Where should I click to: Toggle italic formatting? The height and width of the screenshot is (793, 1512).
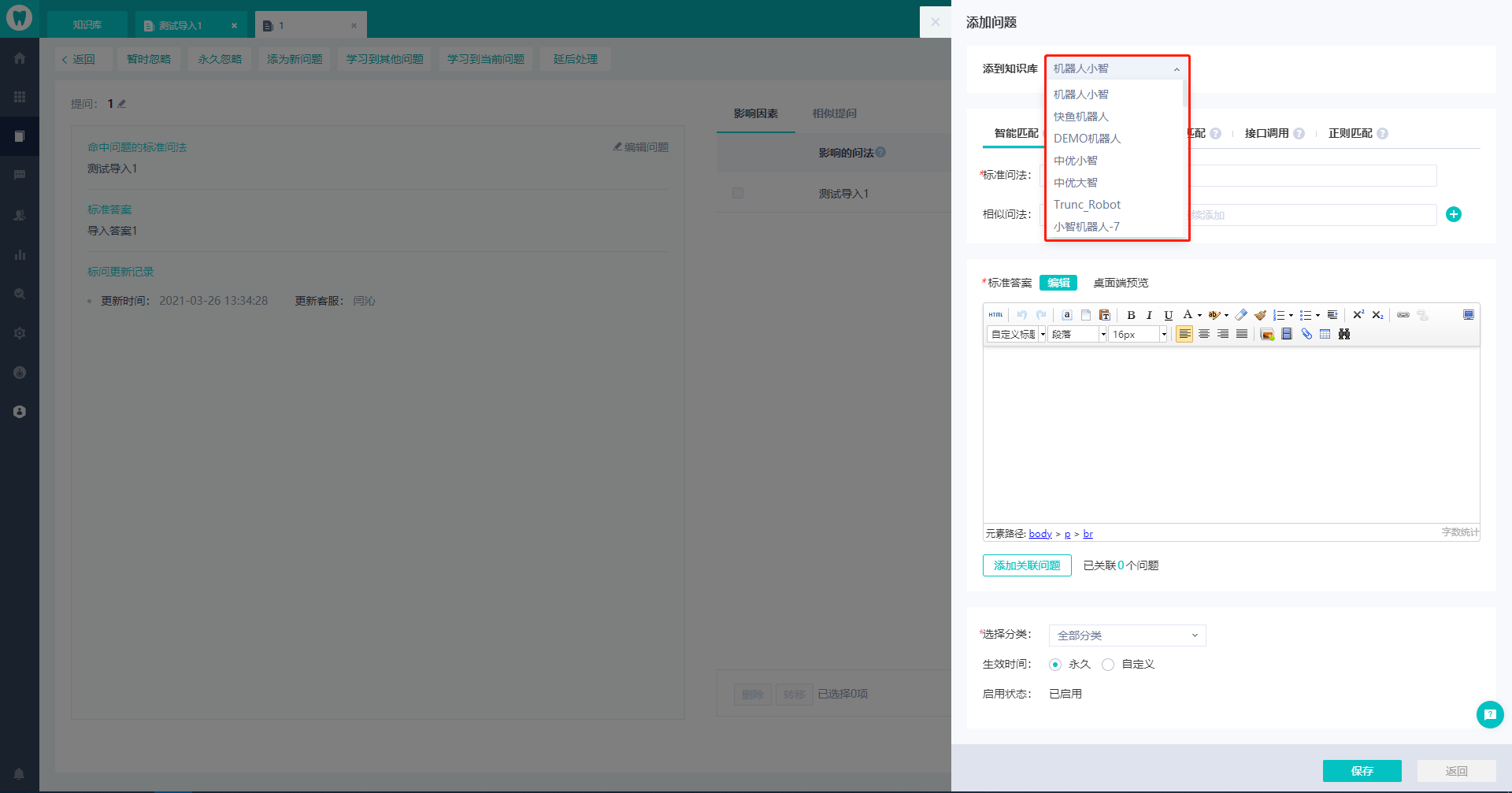coord(1150,315)
